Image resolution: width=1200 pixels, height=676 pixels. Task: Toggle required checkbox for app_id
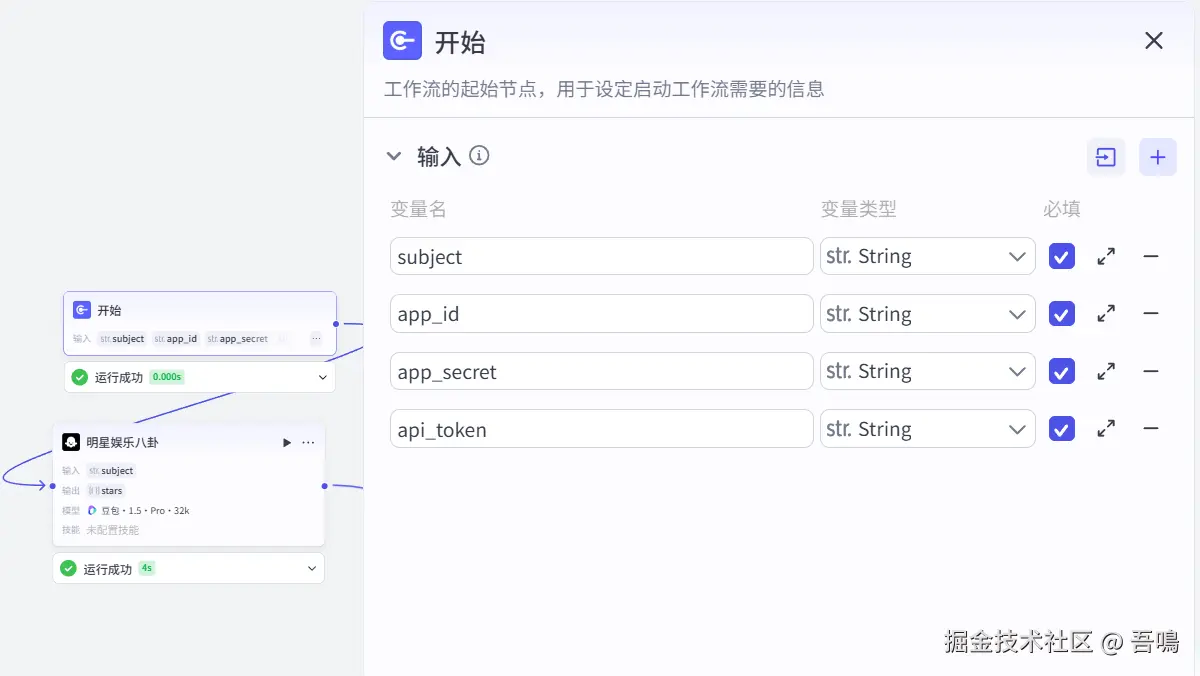coord(1062,314)
